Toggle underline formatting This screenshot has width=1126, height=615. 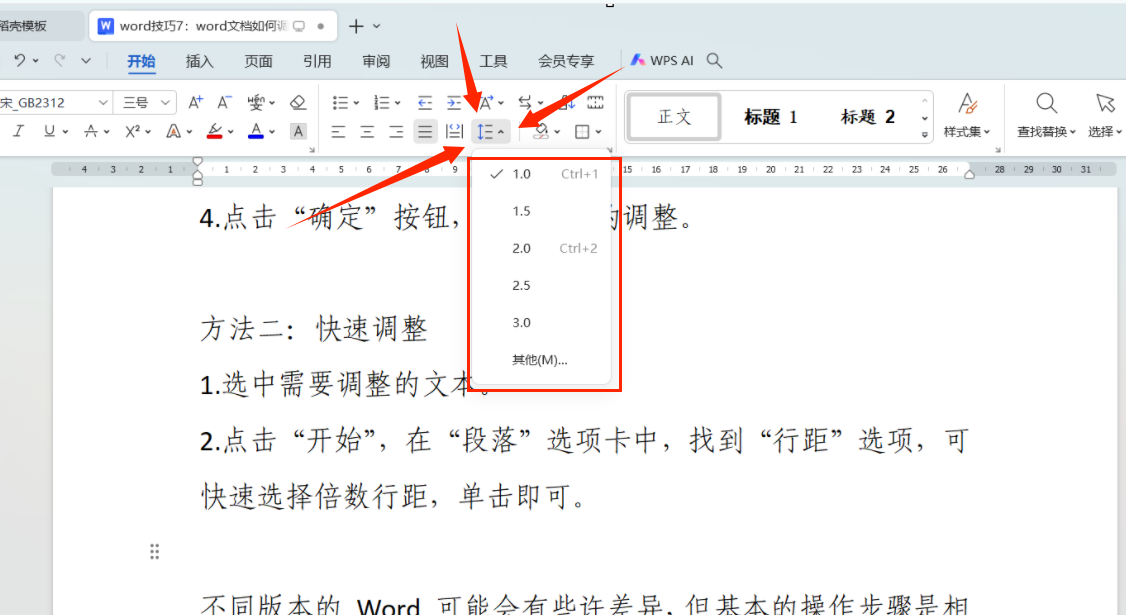pyautogui.click(x=49, y=131)
